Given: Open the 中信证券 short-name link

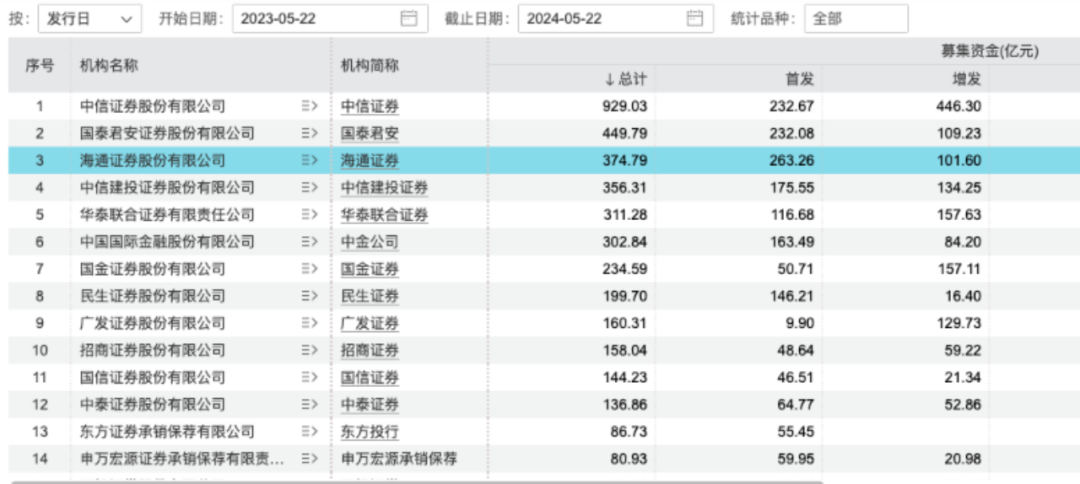Looking at the screenshot, I should pyautogui.click(x=370, y=107).
